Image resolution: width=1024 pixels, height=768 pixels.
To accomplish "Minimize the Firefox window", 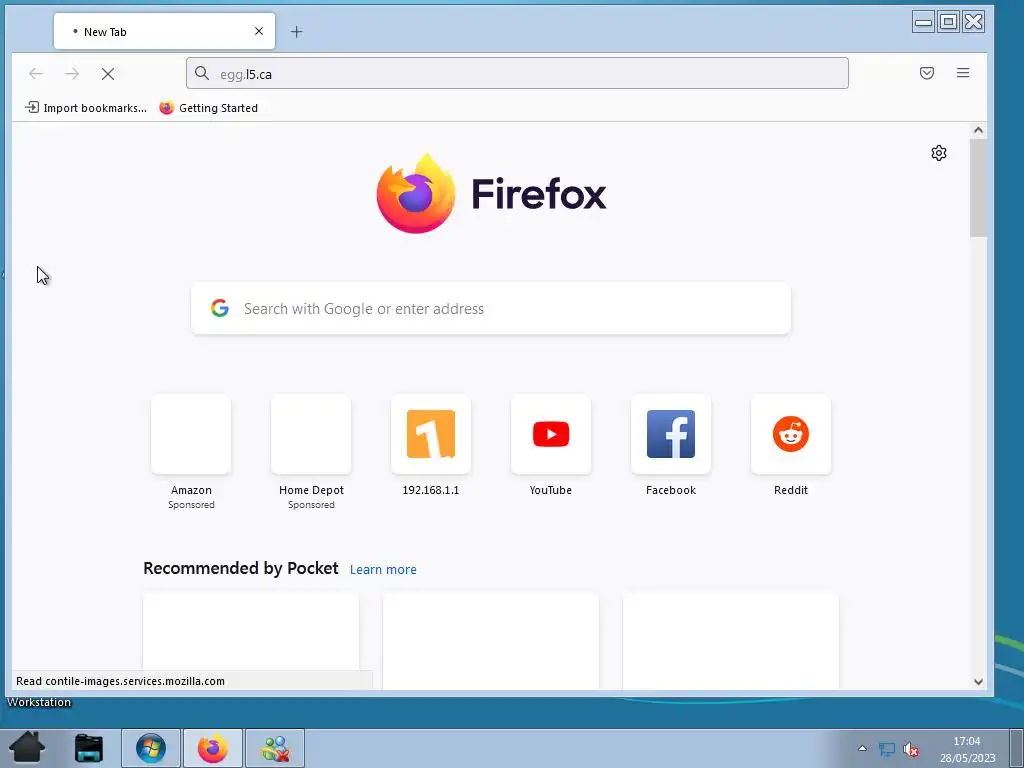I will [923, 22].
